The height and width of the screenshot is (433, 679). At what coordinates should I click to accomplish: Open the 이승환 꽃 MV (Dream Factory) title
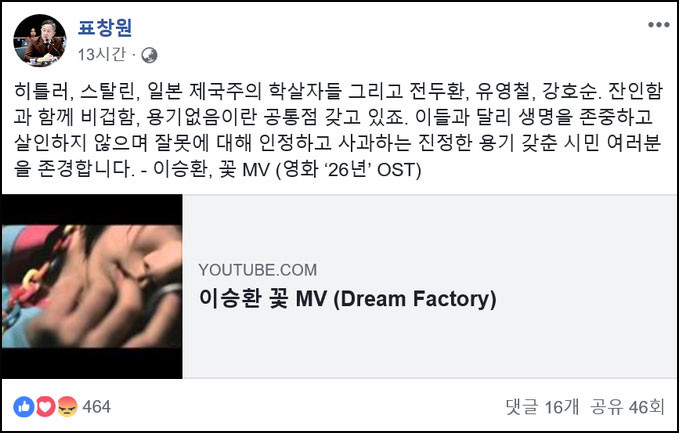coord(348,299)
